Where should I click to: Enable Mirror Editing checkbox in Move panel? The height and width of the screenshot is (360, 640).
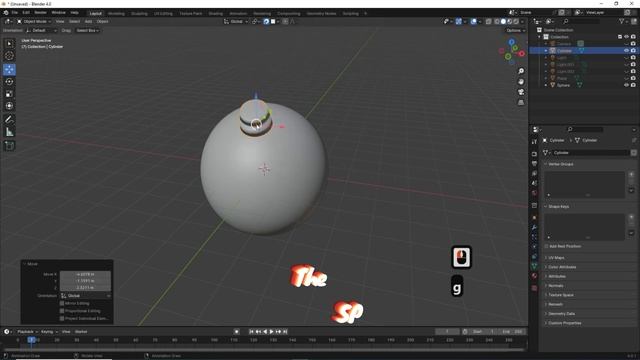(x=62, y=304)
